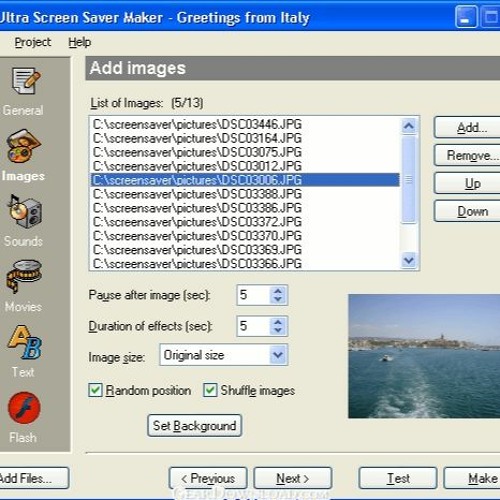
Task: Move selected image Up
Action: [467, 183]
